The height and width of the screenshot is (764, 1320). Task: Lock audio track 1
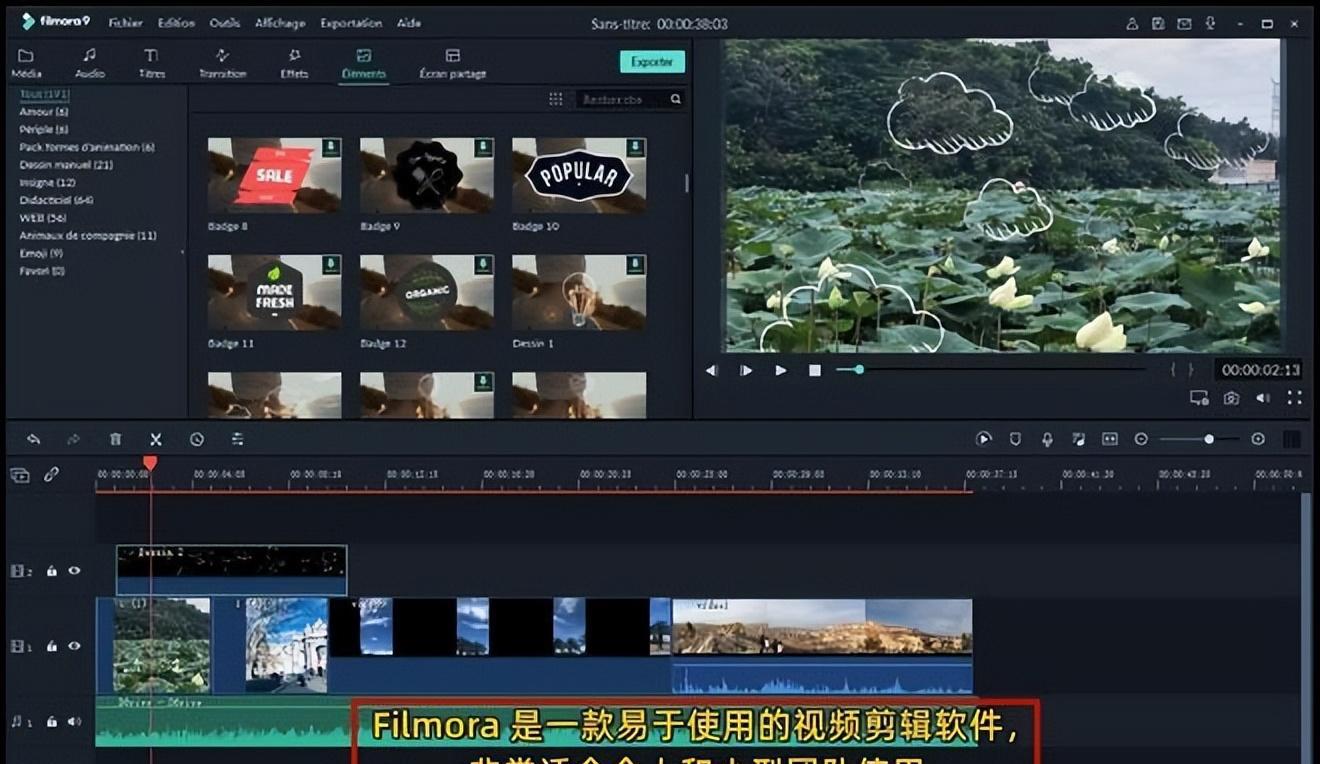[x=52, y=721]
